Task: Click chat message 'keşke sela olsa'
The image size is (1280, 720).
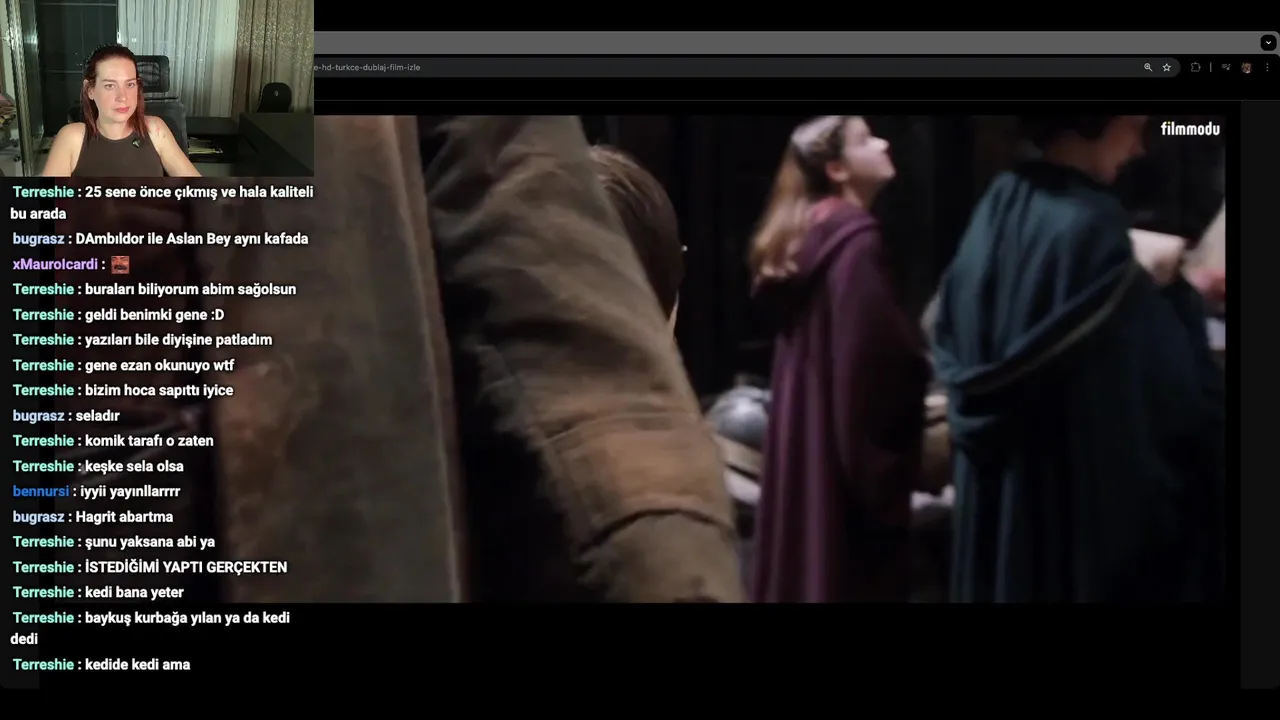Action: pos(134,466)
